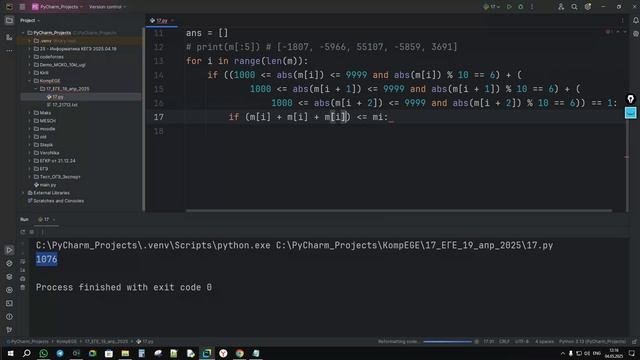Click the Reformatting code progress bar
The height and width of the screenshot is (360, 640).
(447, 341)
